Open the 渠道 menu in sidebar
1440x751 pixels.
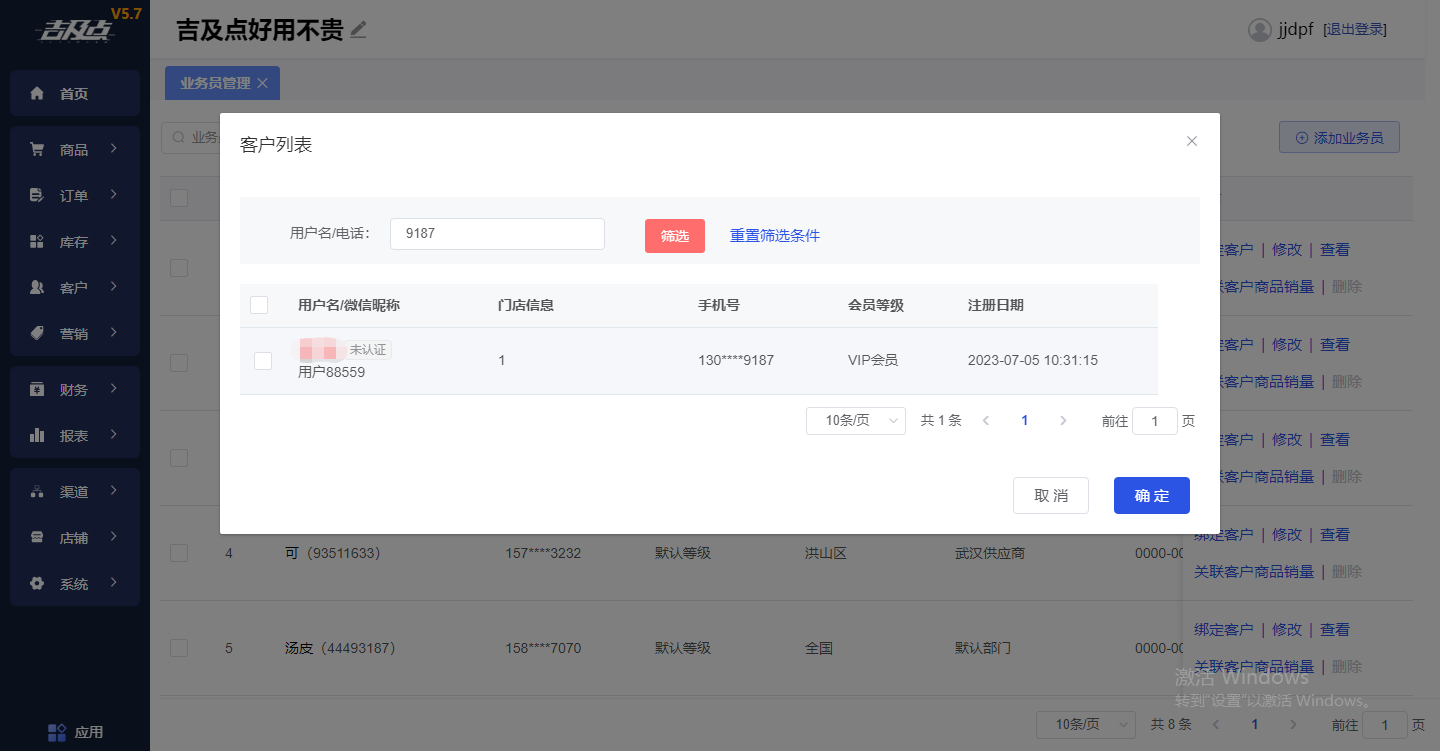point(75,491)
